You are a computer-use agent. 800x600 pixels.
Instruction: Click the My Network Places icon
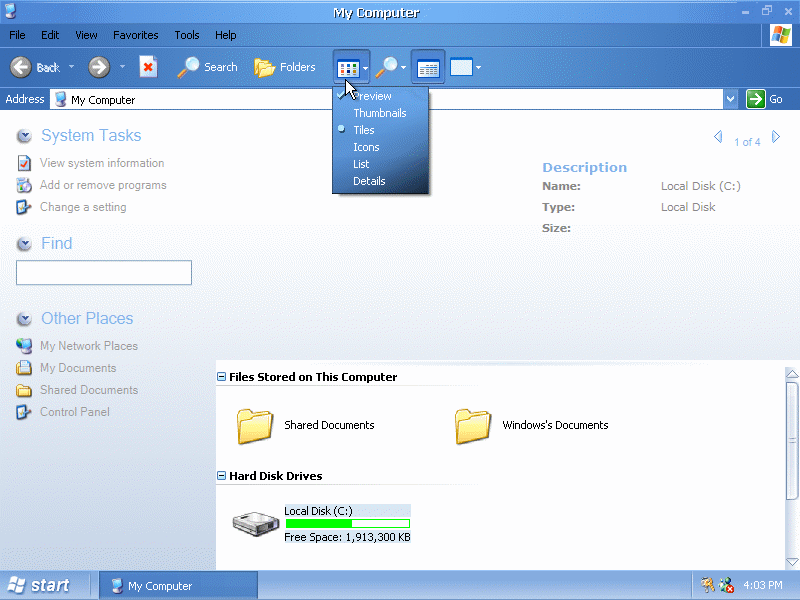pyautogui.click(x=23, y=345)
